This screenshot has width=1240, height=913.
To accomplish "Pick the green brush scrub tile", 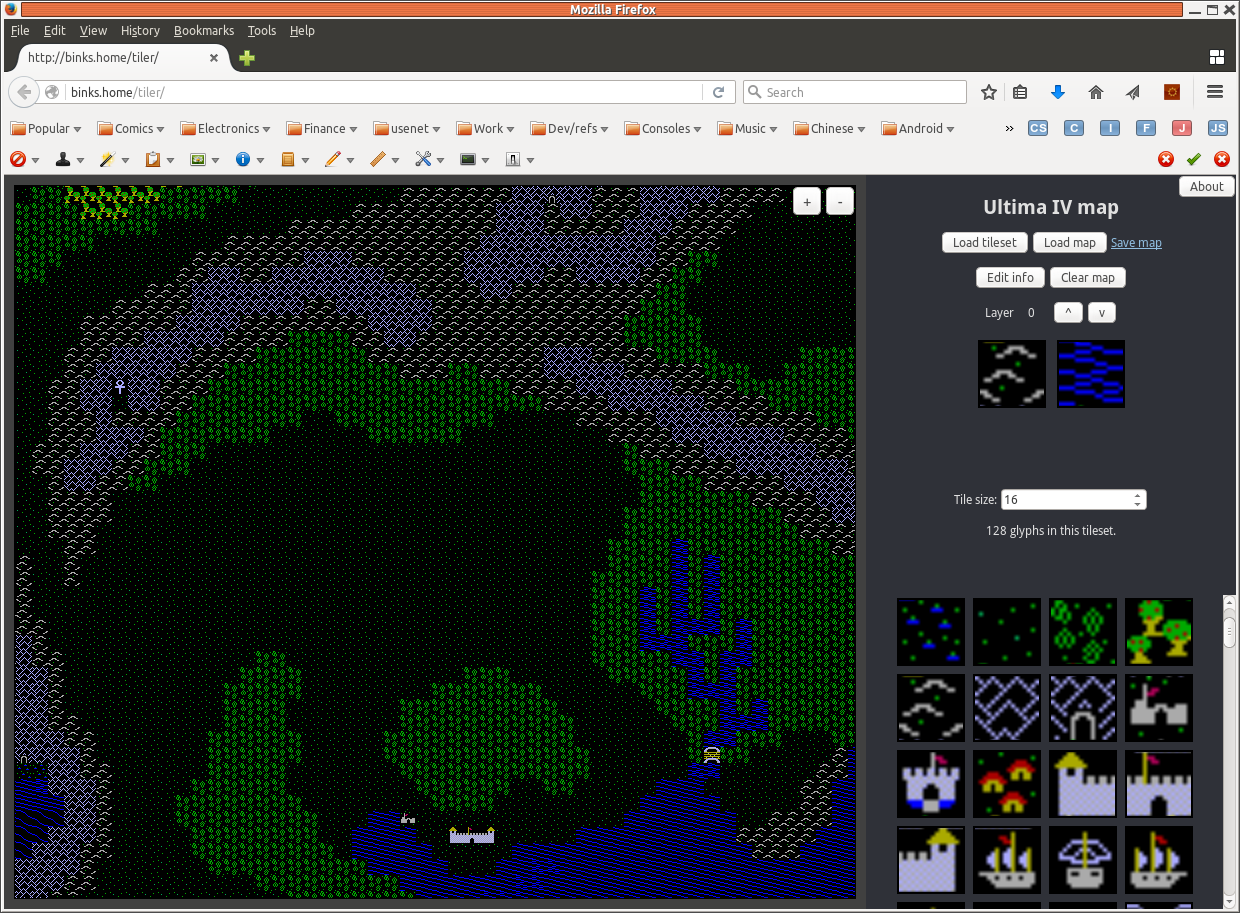I will click(1083, 632).
